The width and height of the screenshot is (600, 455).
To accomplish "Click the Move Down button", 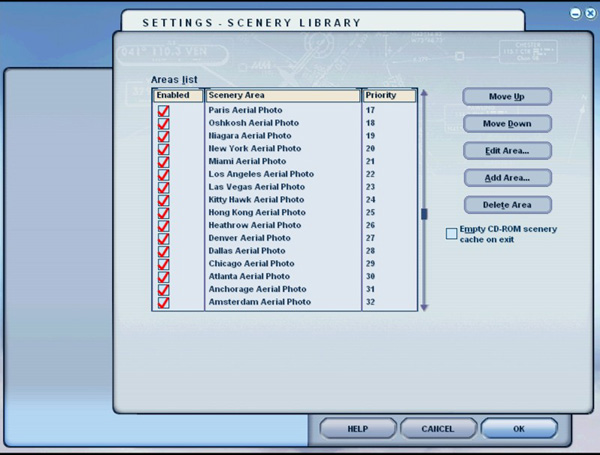I will pos(507,124).
